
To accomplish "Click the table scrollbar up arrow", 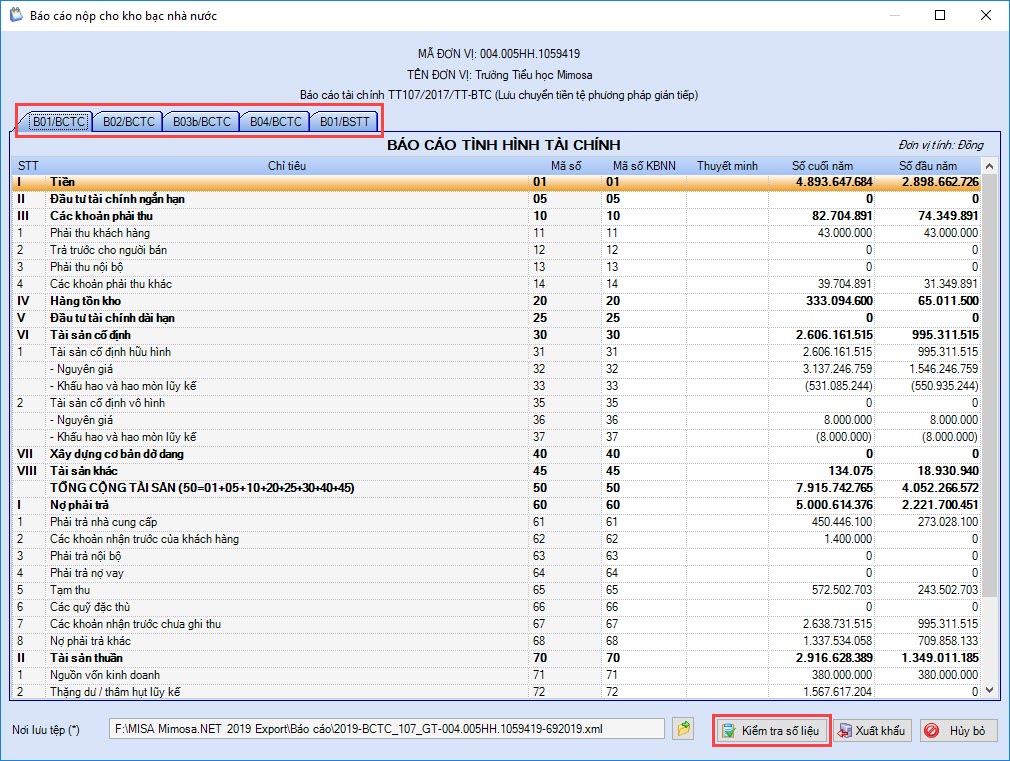I will click(990, 165).
